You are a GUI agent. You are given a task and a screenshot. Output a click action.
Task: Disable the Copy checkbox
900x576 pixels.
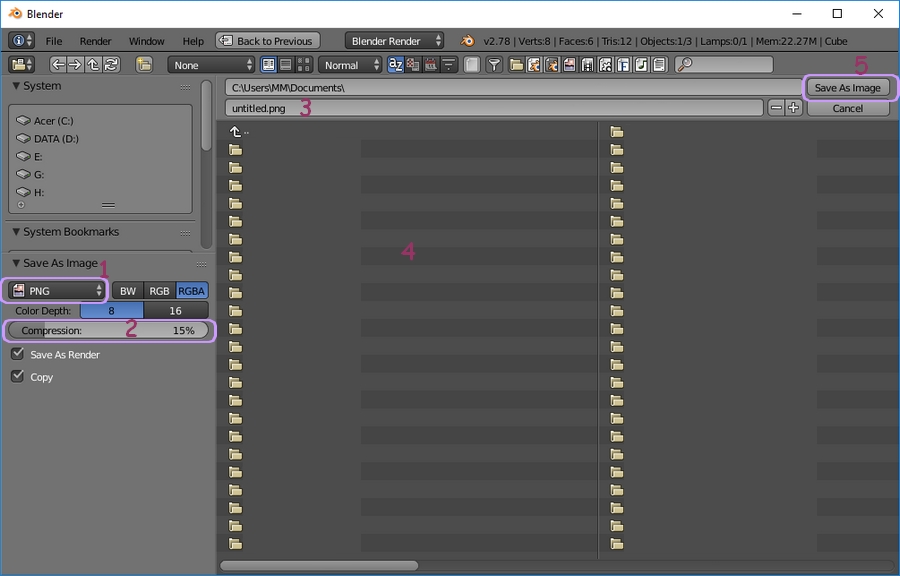pyautogui.click(x=18, y=377)
